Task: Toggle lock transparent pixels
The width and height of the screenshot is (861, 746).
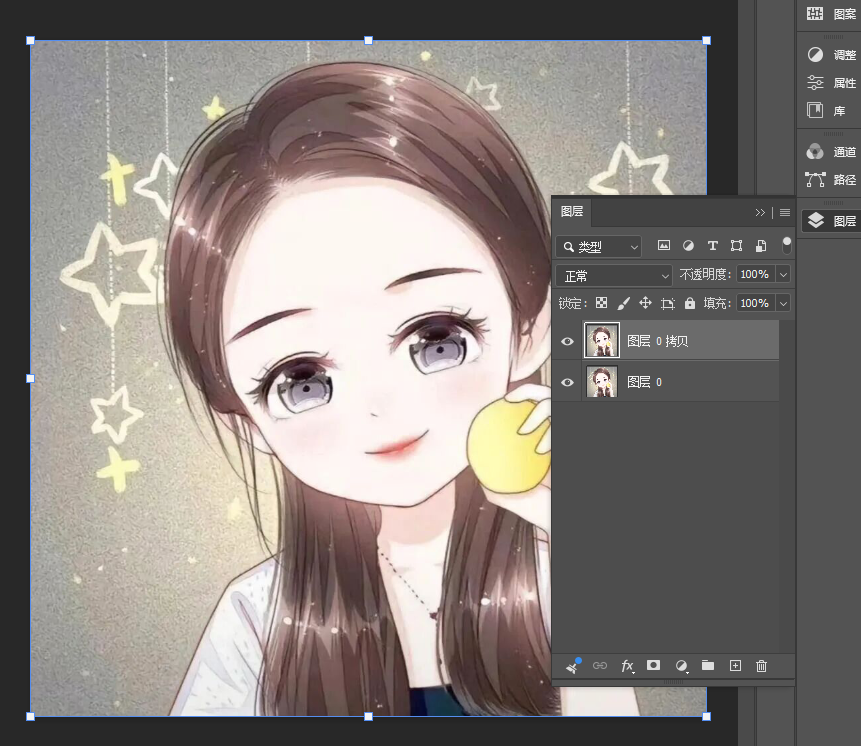Action: (602, 303)
